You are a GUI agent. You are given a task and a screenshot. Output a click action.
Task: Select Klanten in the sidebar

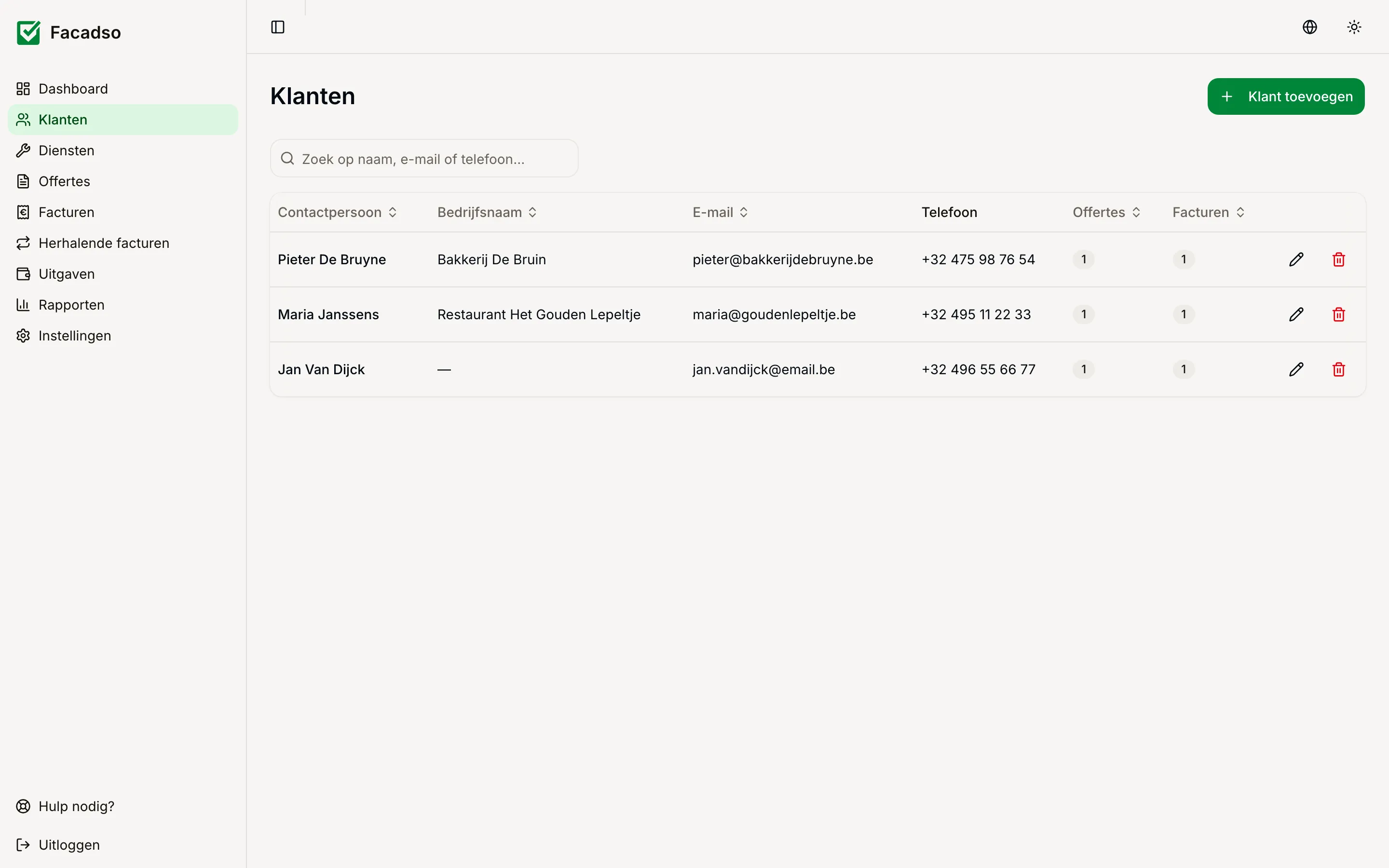(123, 120)
